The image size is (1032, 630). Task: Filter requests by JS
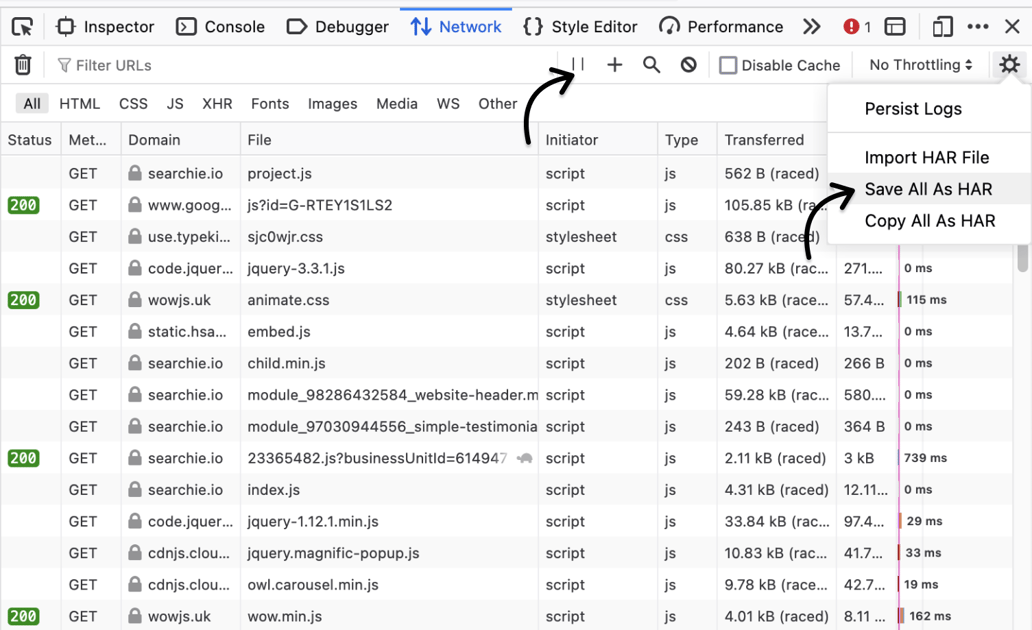coord(174,103)
